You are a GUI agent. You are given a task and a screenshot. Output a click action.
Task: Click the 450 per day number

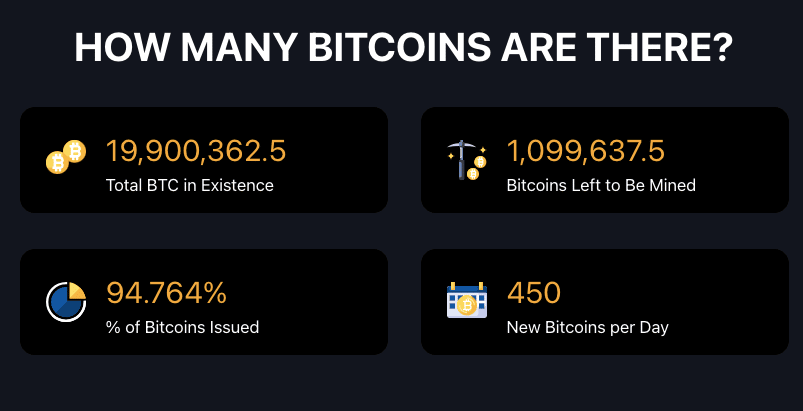point(534,293)
